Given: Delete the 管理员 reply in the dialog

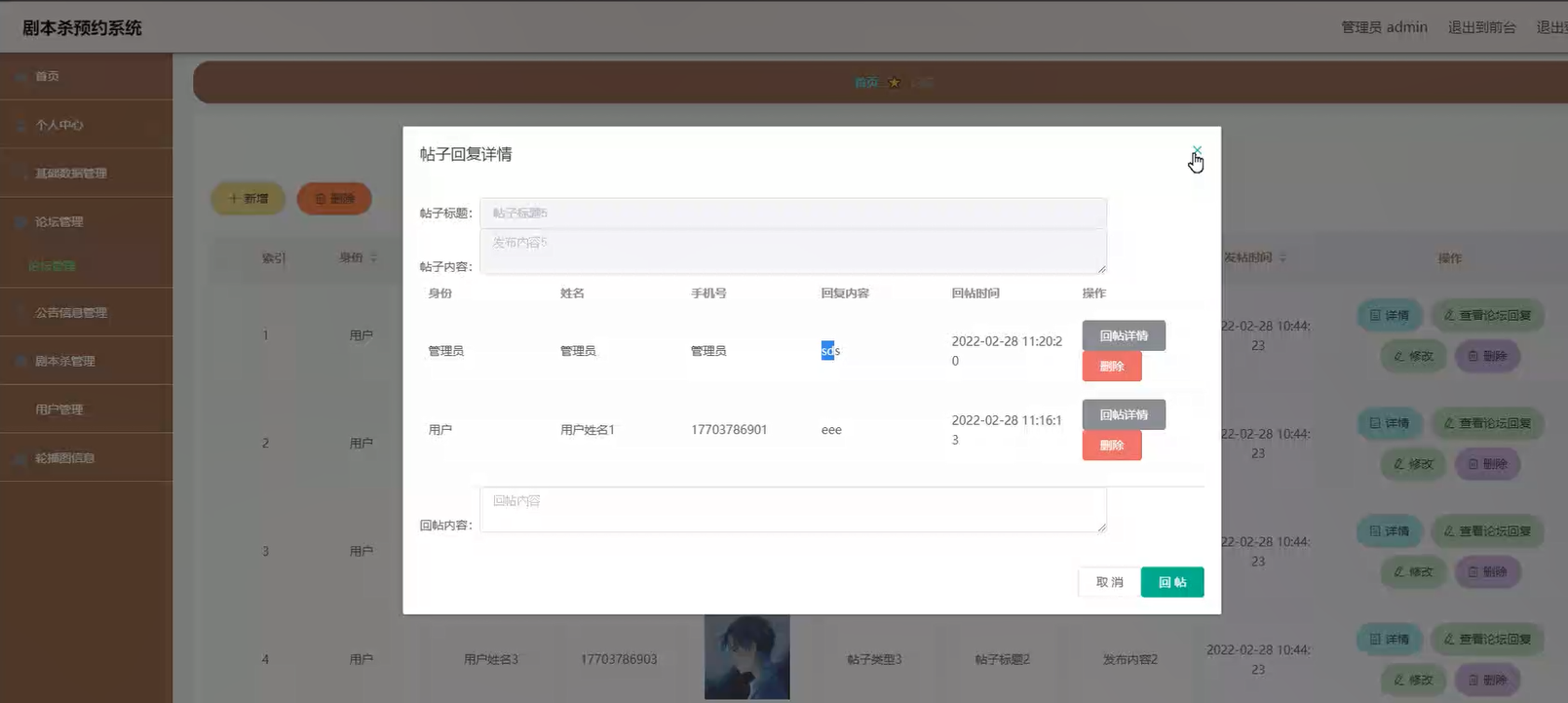Looking at the screenshot, I should 1112,367.
